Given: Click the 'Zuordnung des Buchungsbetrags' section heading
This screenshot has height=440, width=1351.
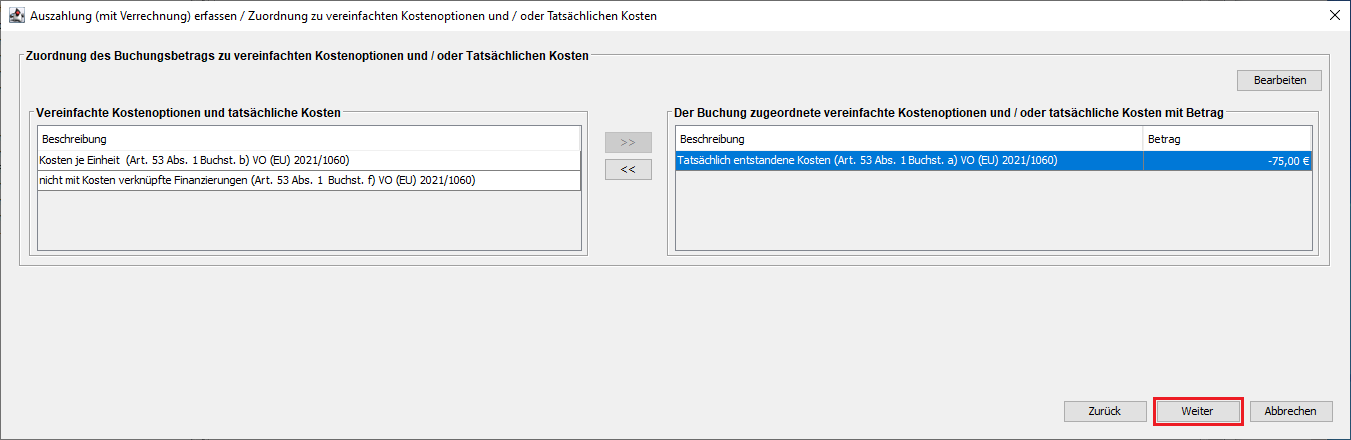Looking at the screenshot, I should pos(305,56).
